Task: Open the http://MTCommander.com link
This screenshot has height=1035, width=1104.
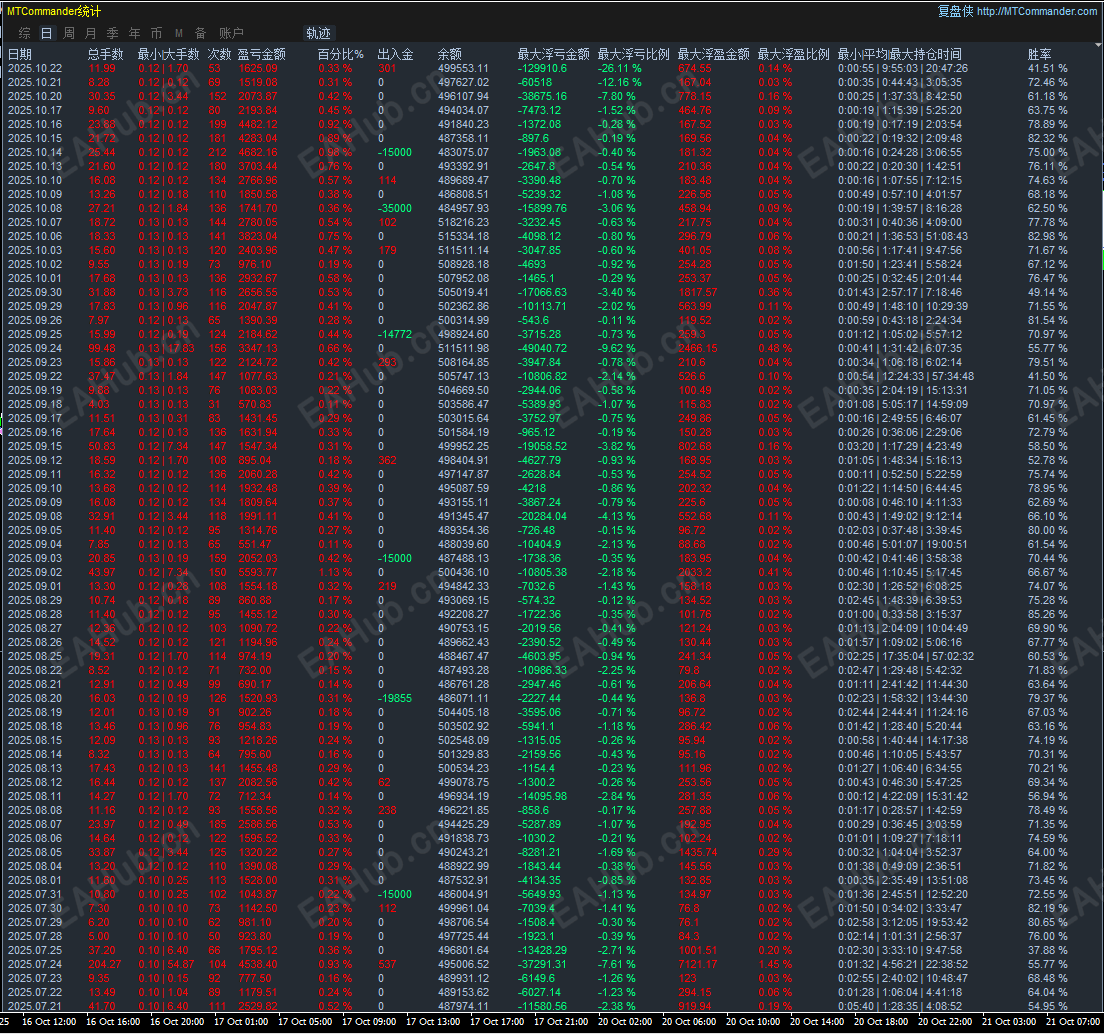Action: tap(1036, 11)
